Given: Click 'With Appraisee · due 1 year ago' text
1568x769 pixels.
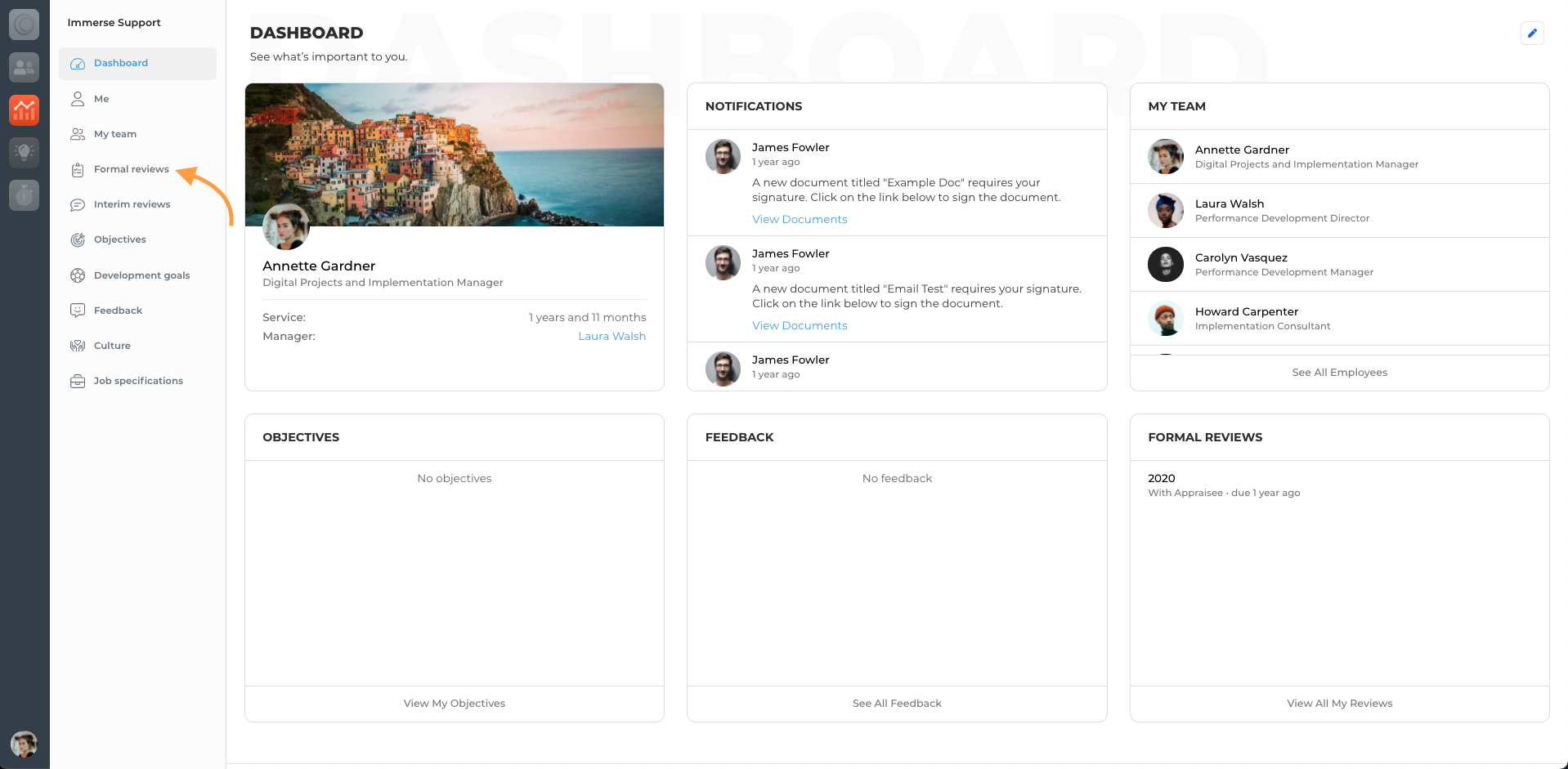Looking at the screenshot, I should (x=1224, y=493).
